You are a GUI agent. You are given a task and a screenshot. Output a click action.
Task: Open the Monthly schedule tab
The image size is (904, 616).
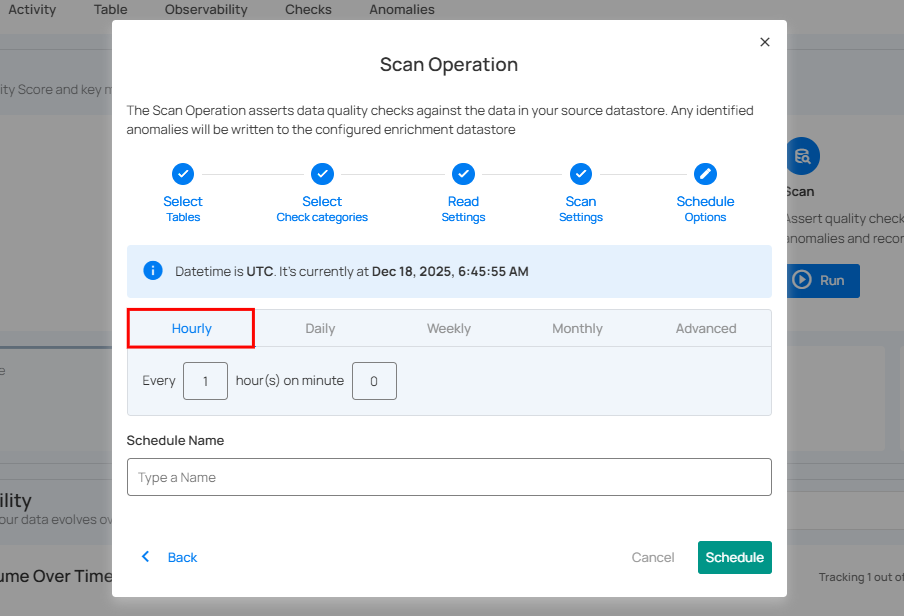(x=577, y=328)
